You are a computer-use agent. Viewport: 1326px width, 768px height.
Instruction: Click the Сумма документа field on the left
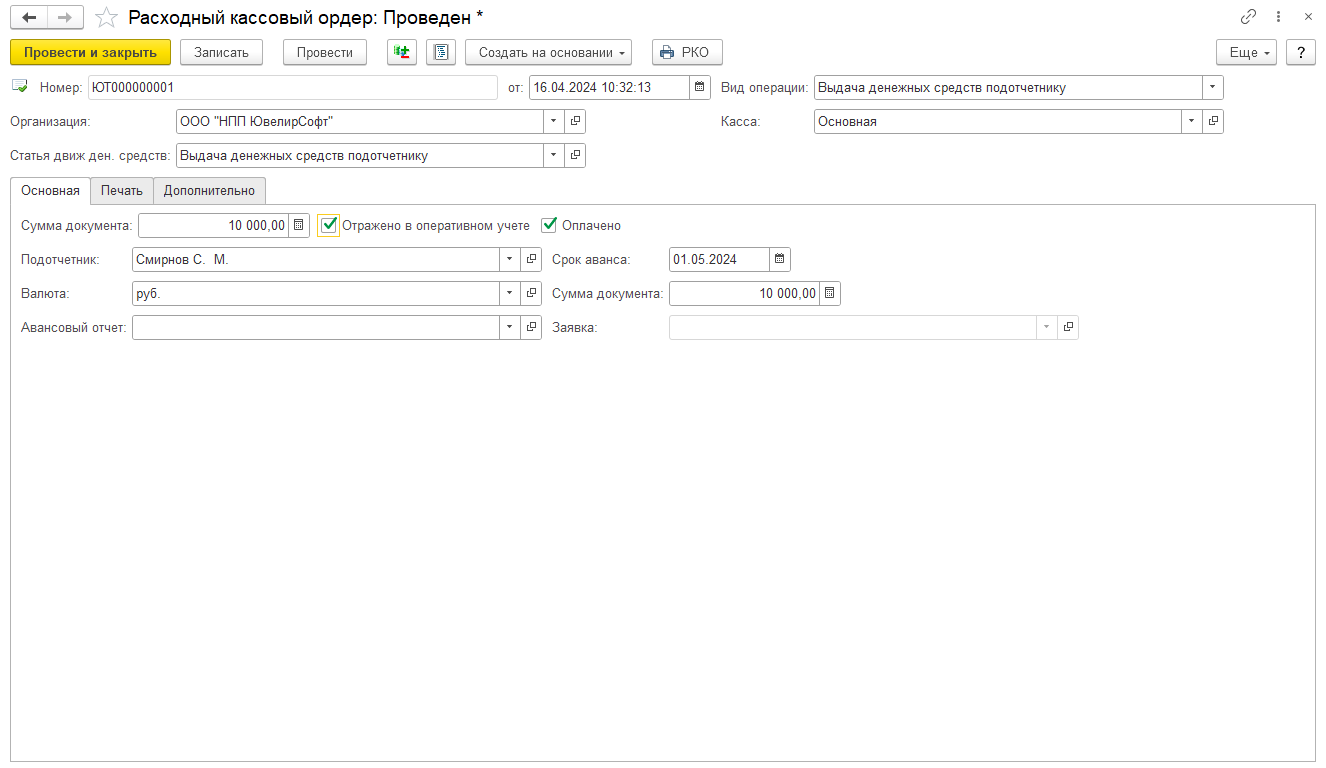pyautogui.click(x=213, y=225)
